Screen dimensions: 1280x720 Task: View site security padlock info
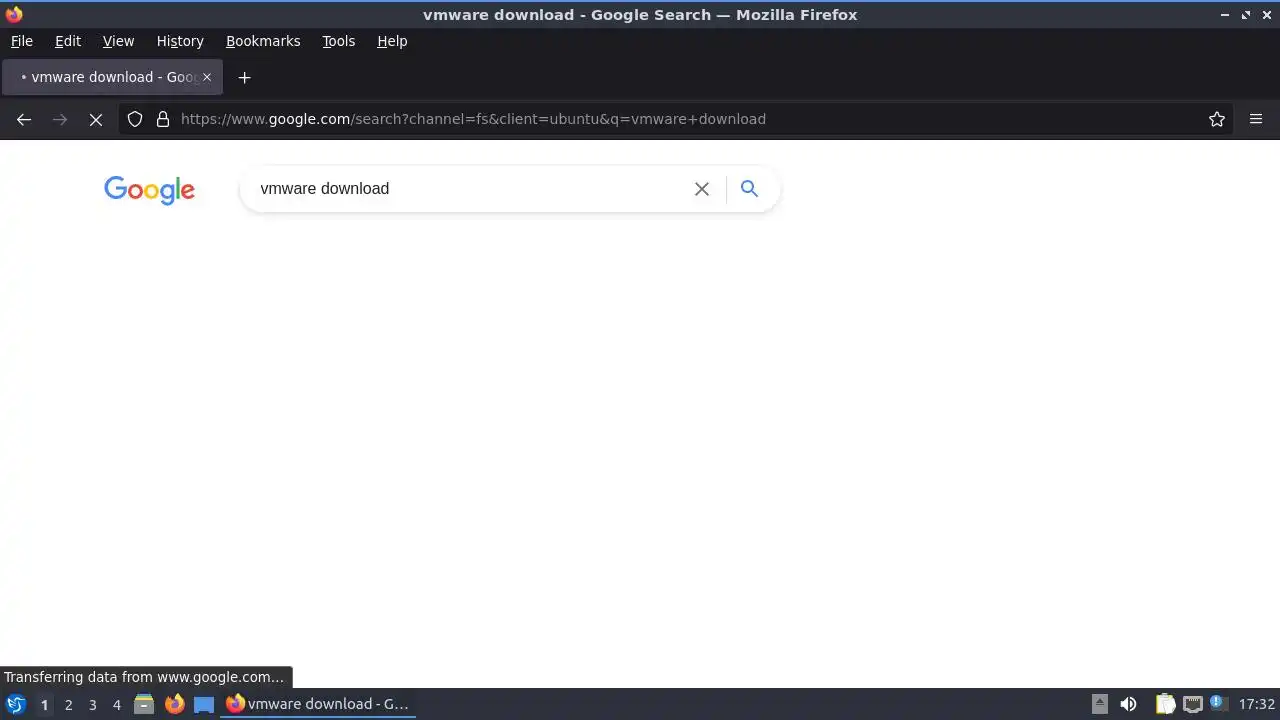(163, 119)
